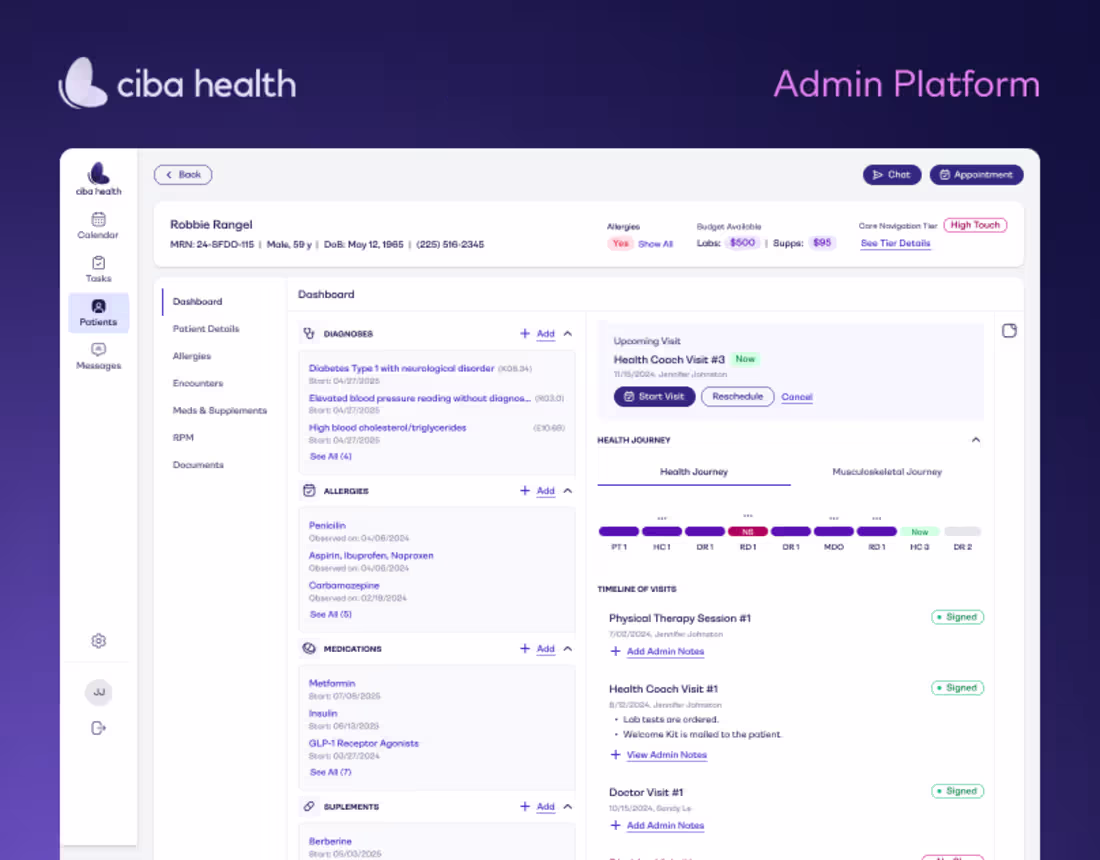Open See Tier Details link
Viewport: 1100px width, 860px height.
click(x=895, y=243)
